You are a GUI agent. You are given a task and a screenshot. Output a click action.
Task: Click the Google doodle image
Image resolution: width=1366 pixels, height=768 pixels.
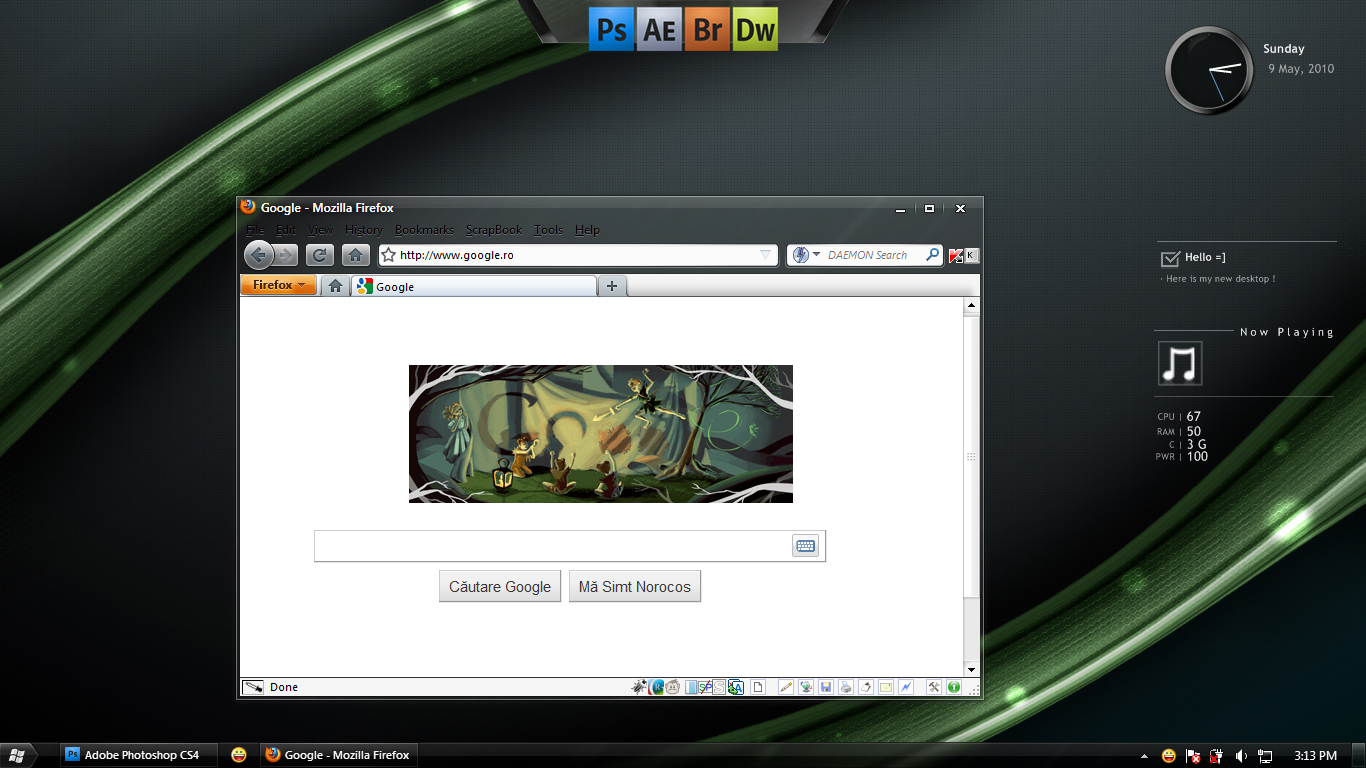pos(601,434)
